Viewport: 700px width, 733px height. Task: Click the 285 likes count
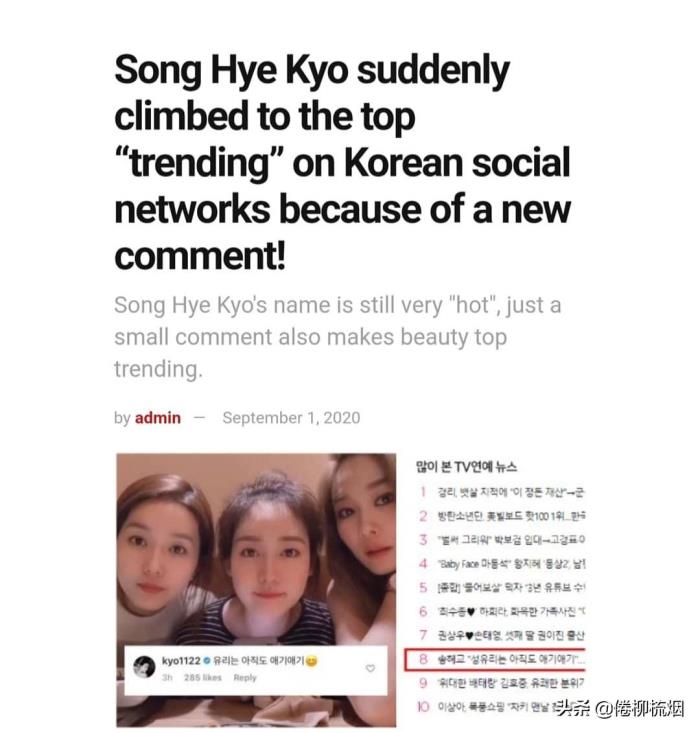pos(202,677)
